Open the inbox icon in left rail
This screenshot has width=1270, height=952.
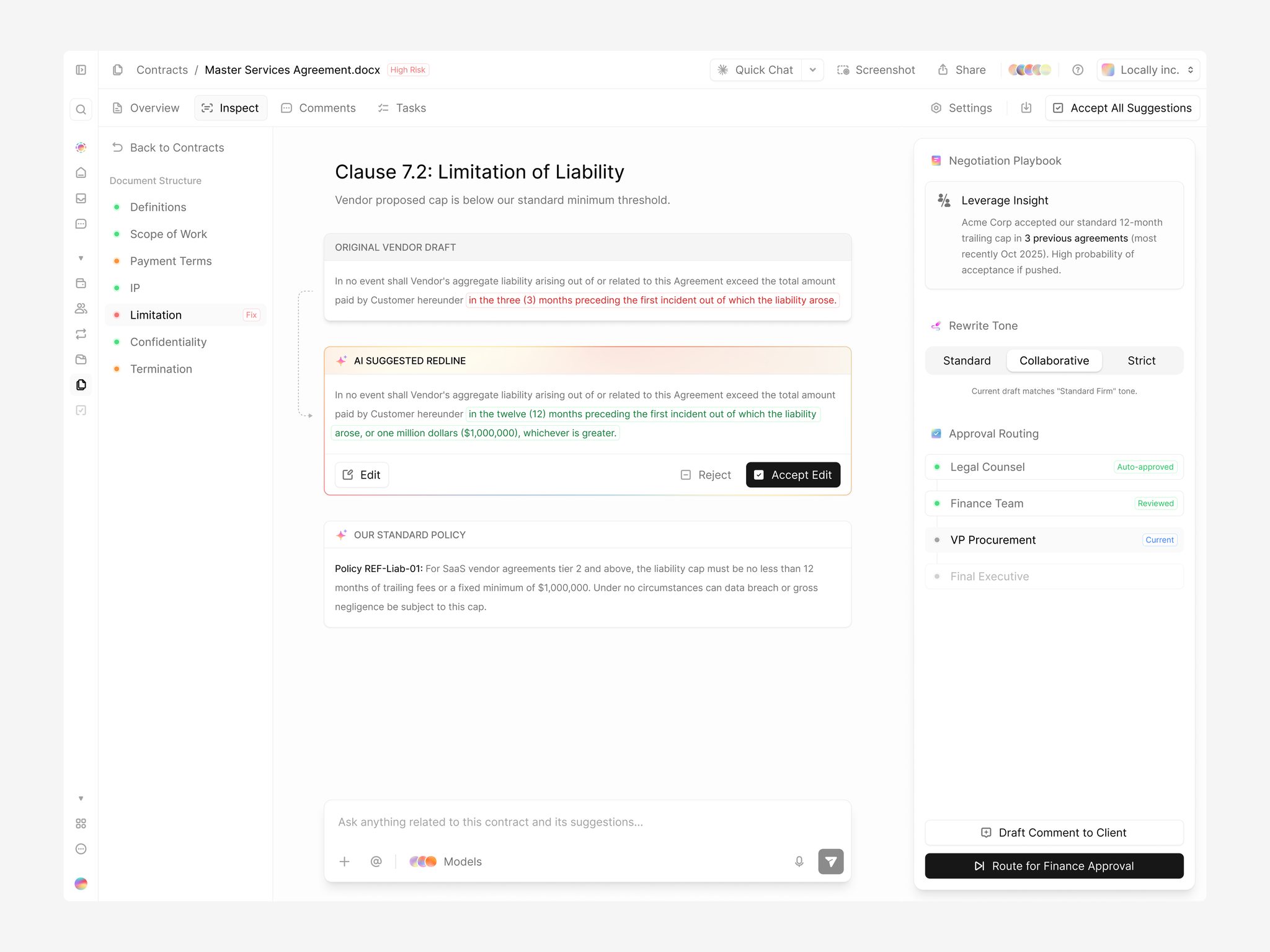[81, 198]
